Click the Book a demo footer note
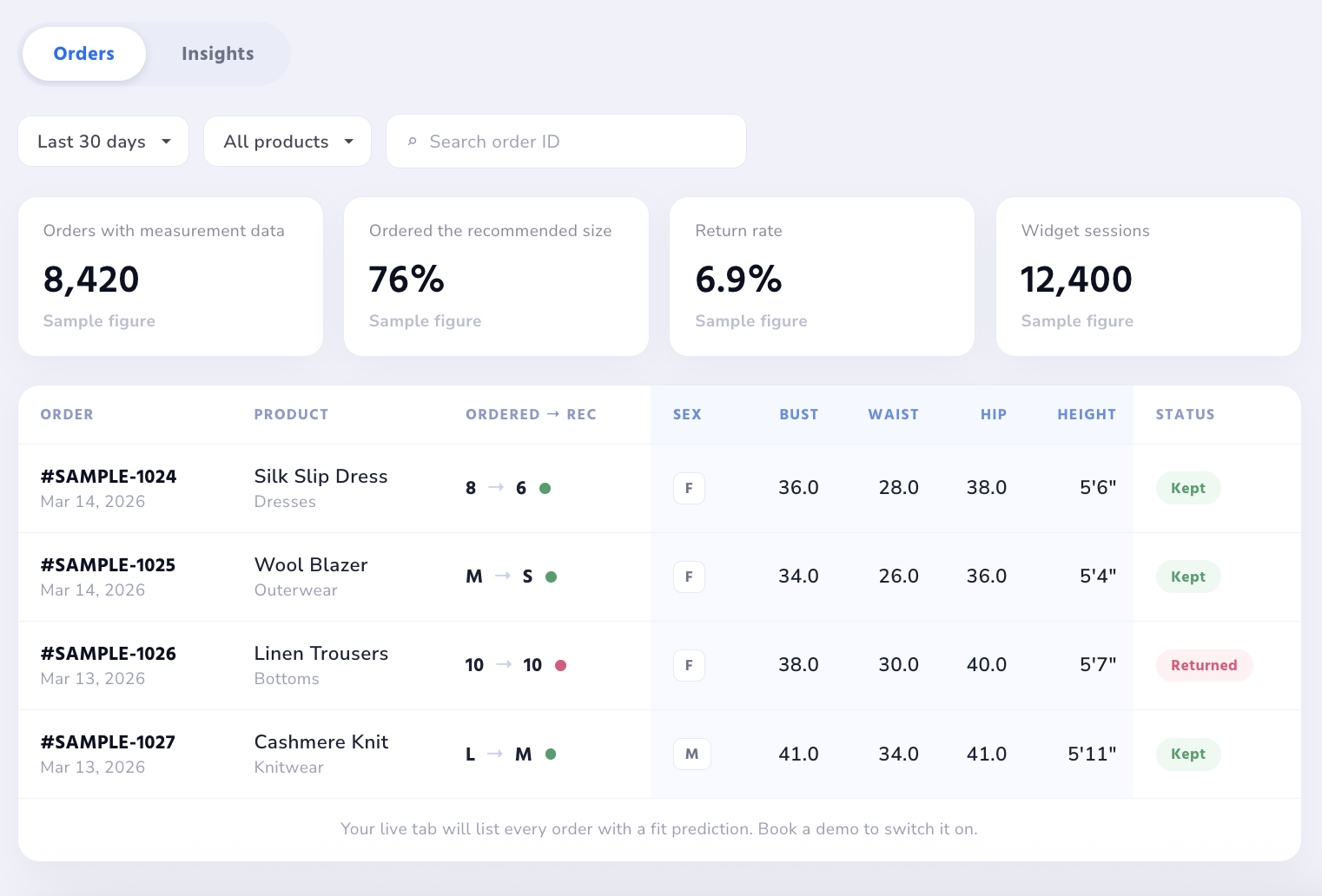This screenshot has width=1322, height=896. [x=659, y=829]
